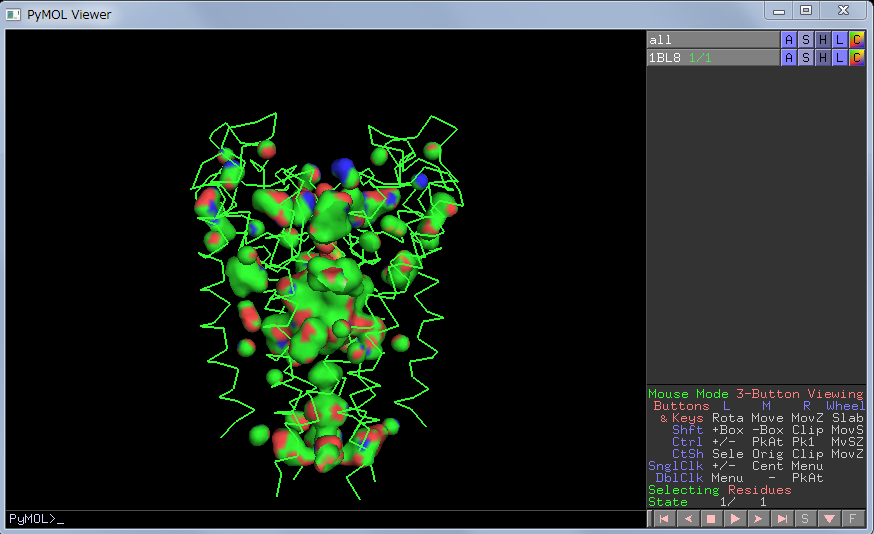Click the down-triangle rock/options button

829,519
